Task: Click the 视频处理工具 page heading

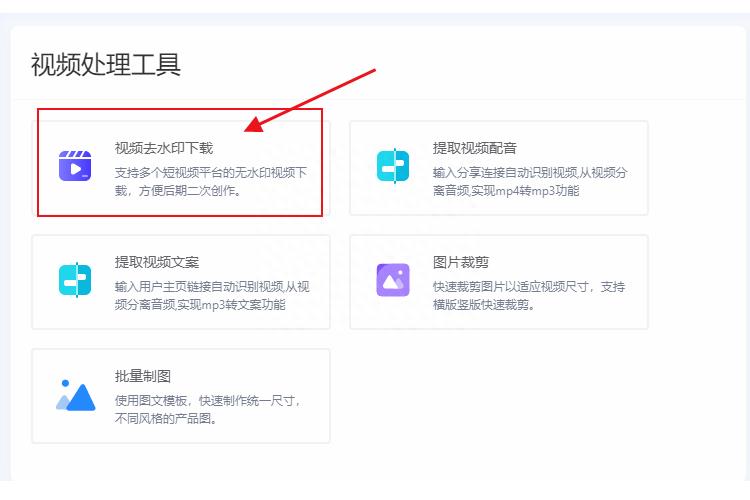Action: [106, 65]
